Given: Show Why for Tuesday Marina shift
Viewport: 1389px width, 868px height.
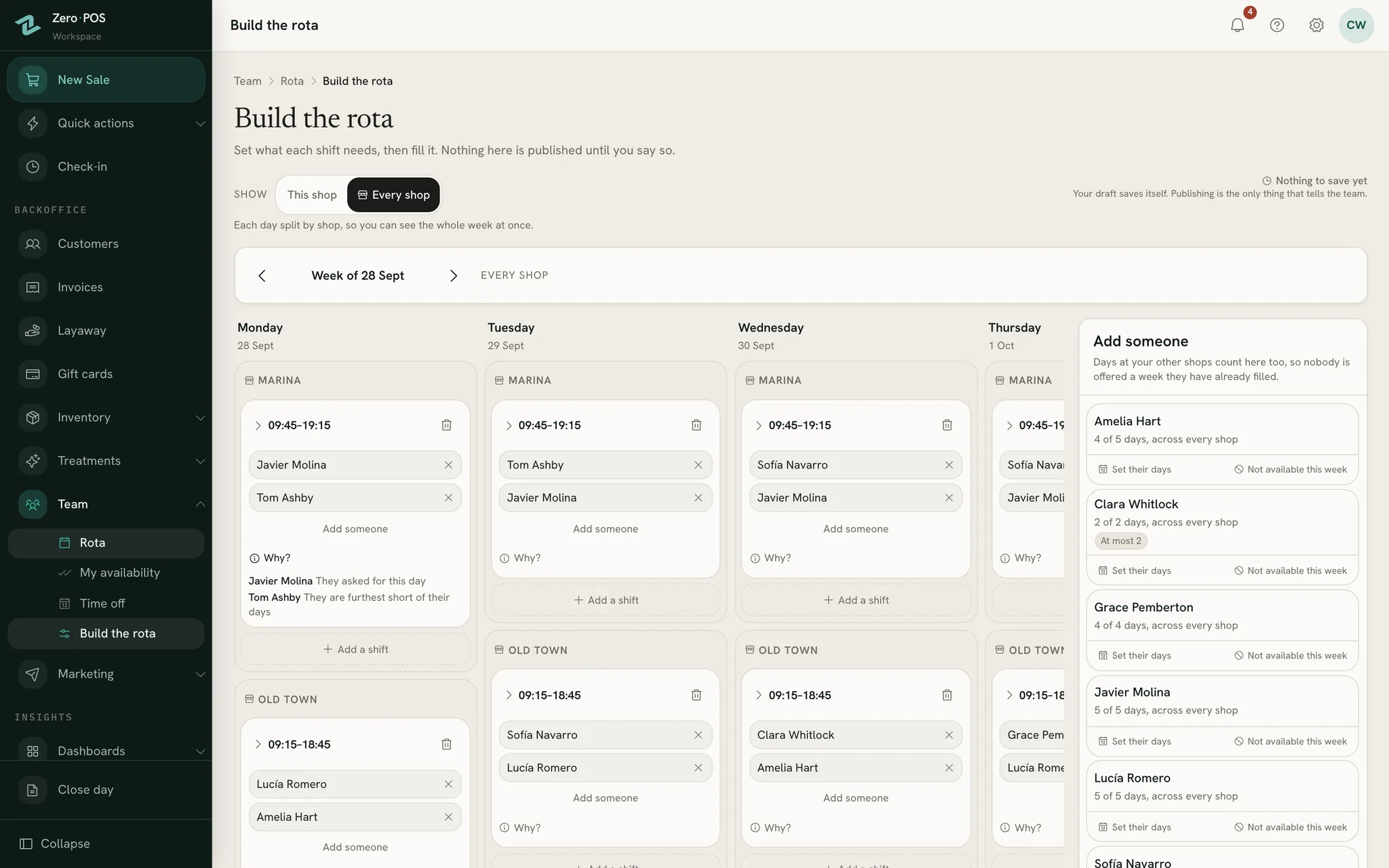Looking at the screenshot, I should (x=520, y=558).
